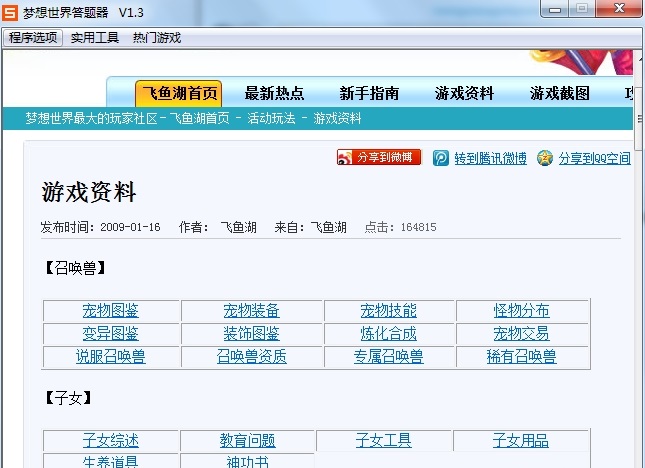Click the QQ空间 star icon

tap(545, 158)
